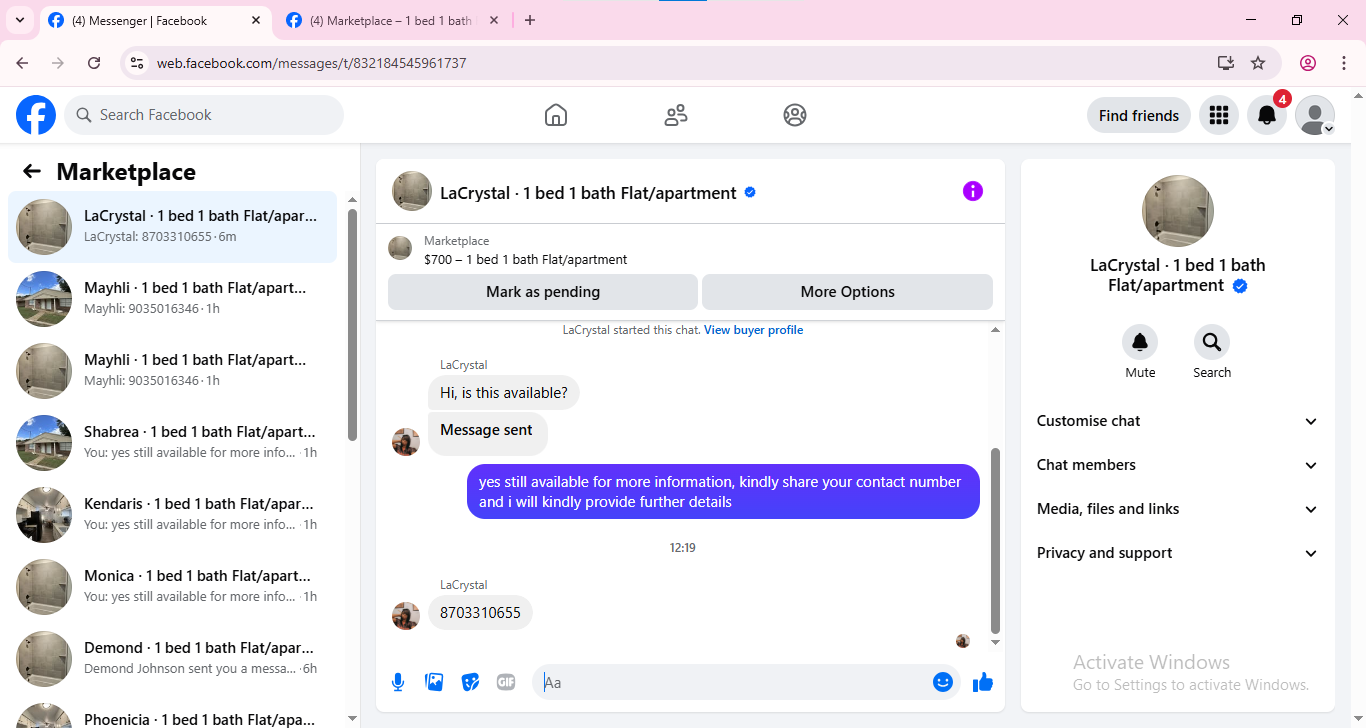Viewport: 1366px width, 728px height.
Task: Click the chat header title LaCrystal listing
Action: pos(588,193)
